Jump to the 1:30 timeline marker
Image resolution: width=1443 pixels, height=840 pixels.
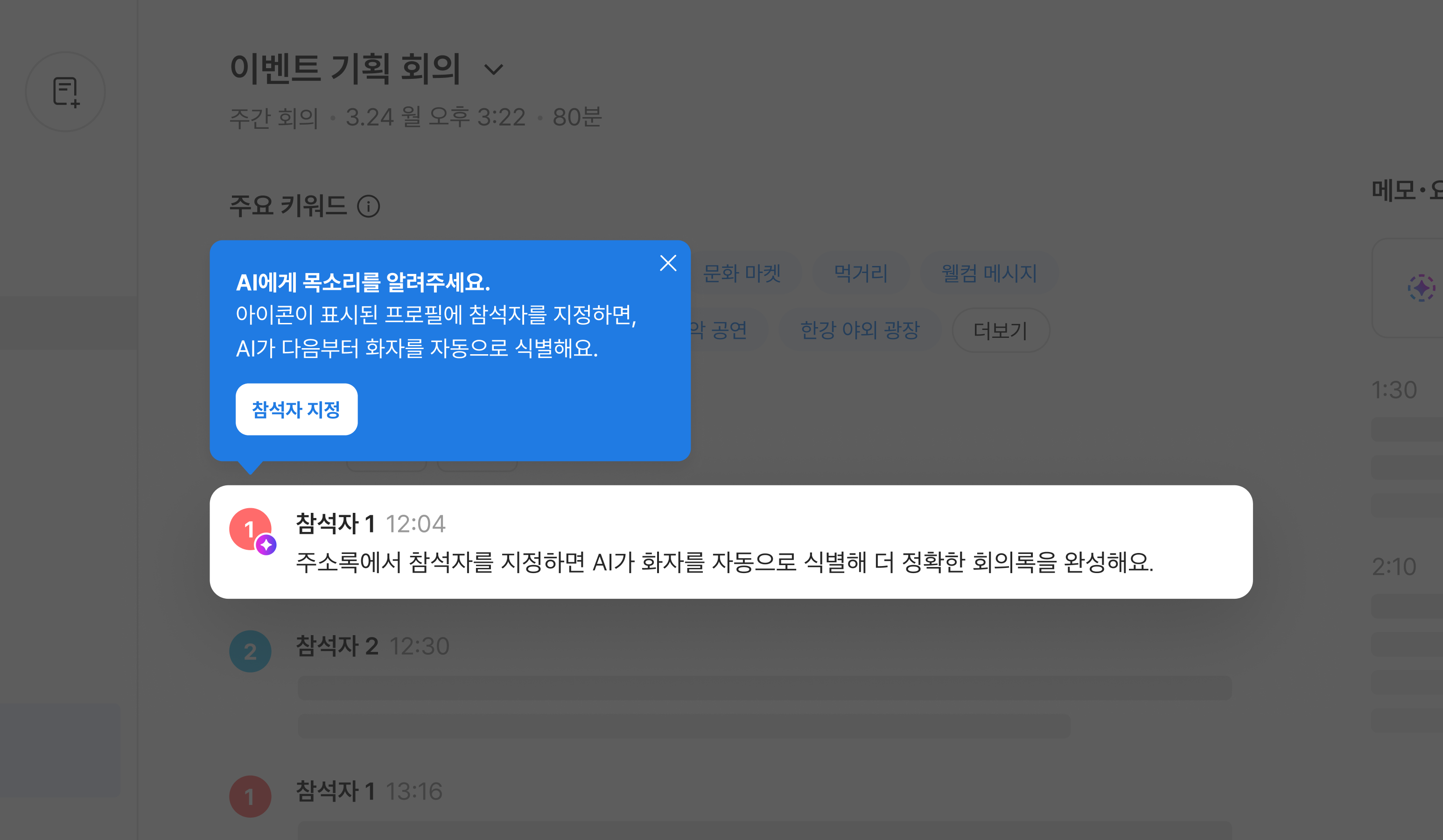tap(1395, 390)
